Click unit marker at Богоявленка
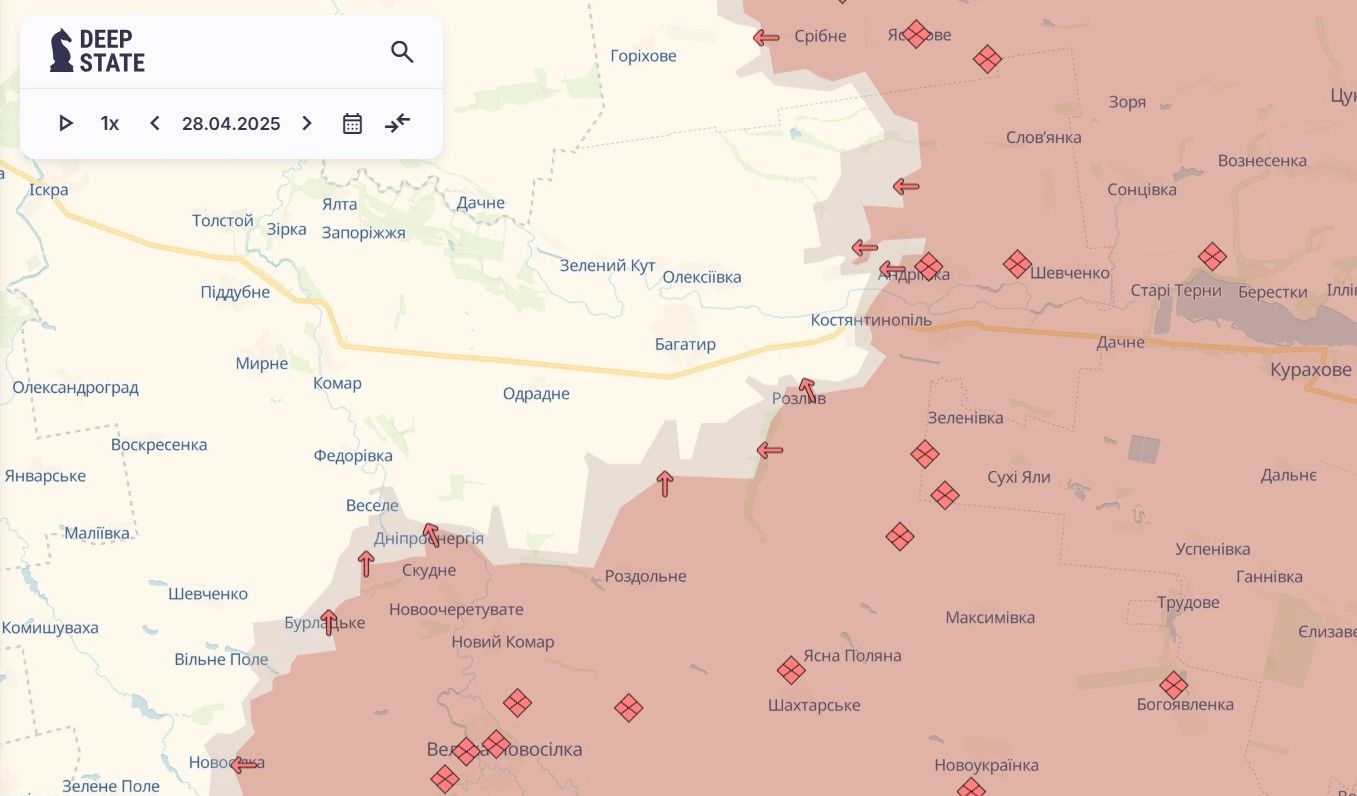This screenshot has height=796, width=1357. (x=1173, y=685)
